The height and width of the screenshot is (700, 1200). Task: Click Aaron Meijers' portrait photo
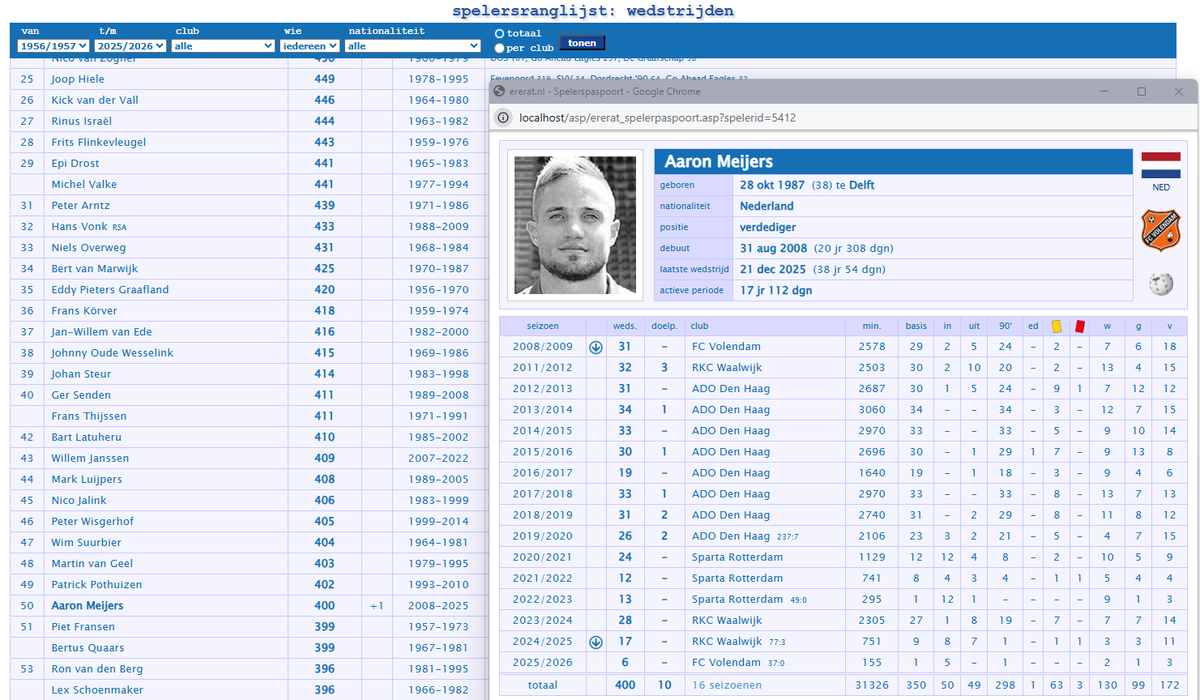coord(575,224)
